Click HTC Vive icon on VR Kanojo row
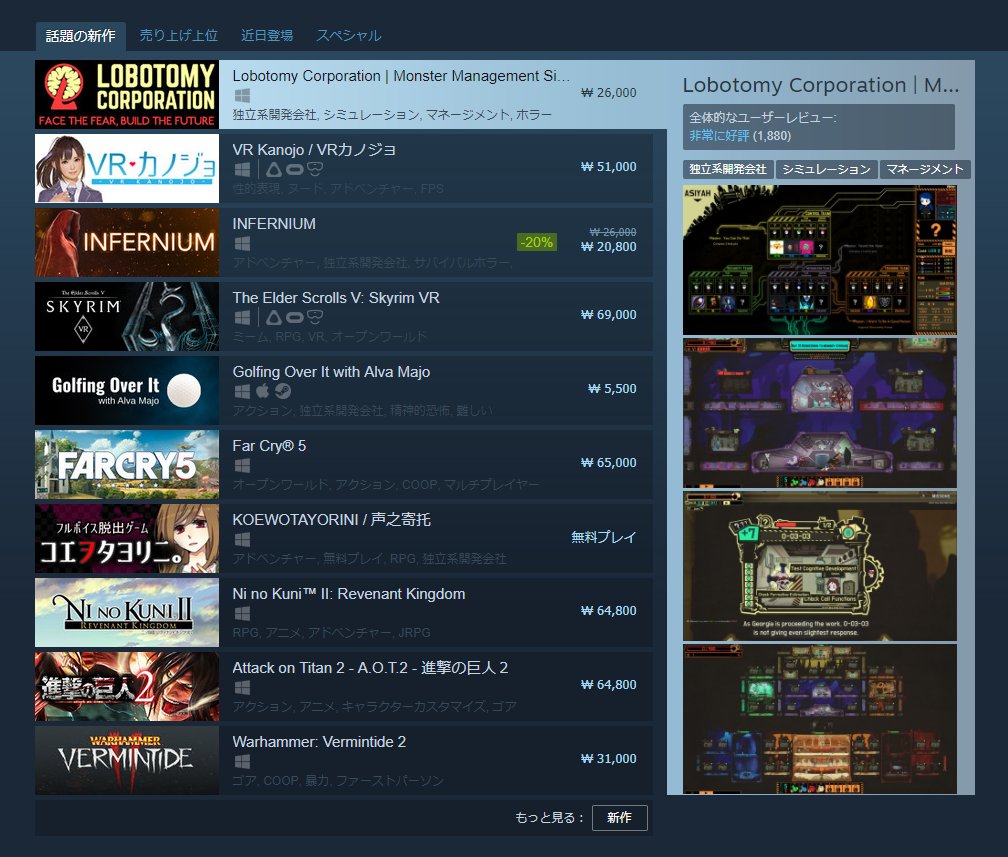This screenshot has height=857, width=1008. [x=274, y=170]
